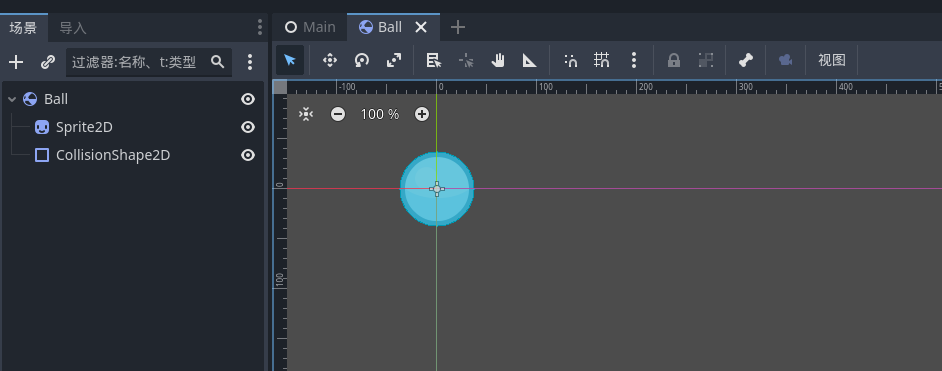This screenshot has width=942, height=371.
Task: Select the CollisionShape2D node
Action: point(113,155)
